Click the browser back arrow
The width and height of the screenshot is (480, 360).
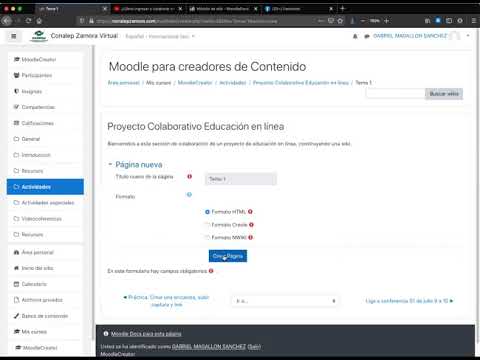coord(7,21)
